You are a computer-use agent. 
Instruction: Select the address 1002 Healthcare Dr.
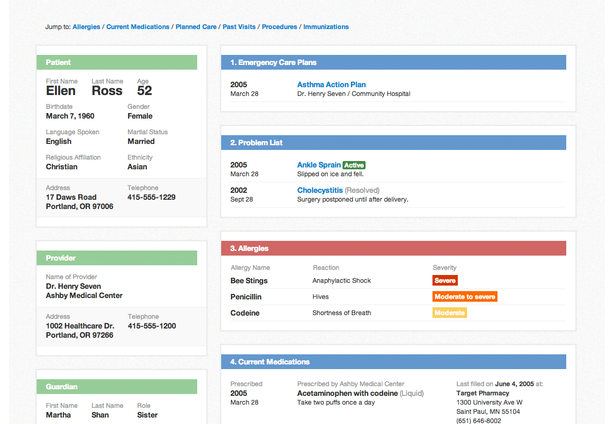[80, 326]
